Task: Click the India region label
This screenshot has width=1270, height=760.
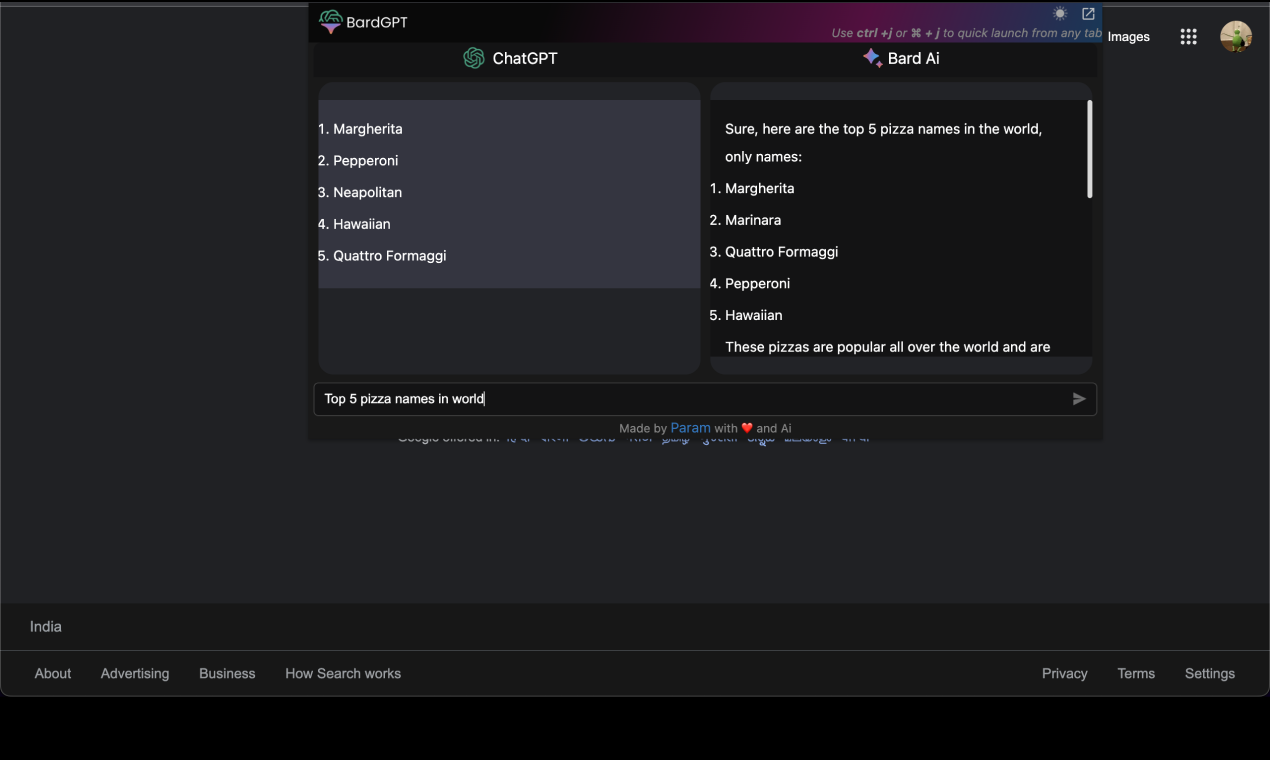Action: click(46, 627)
